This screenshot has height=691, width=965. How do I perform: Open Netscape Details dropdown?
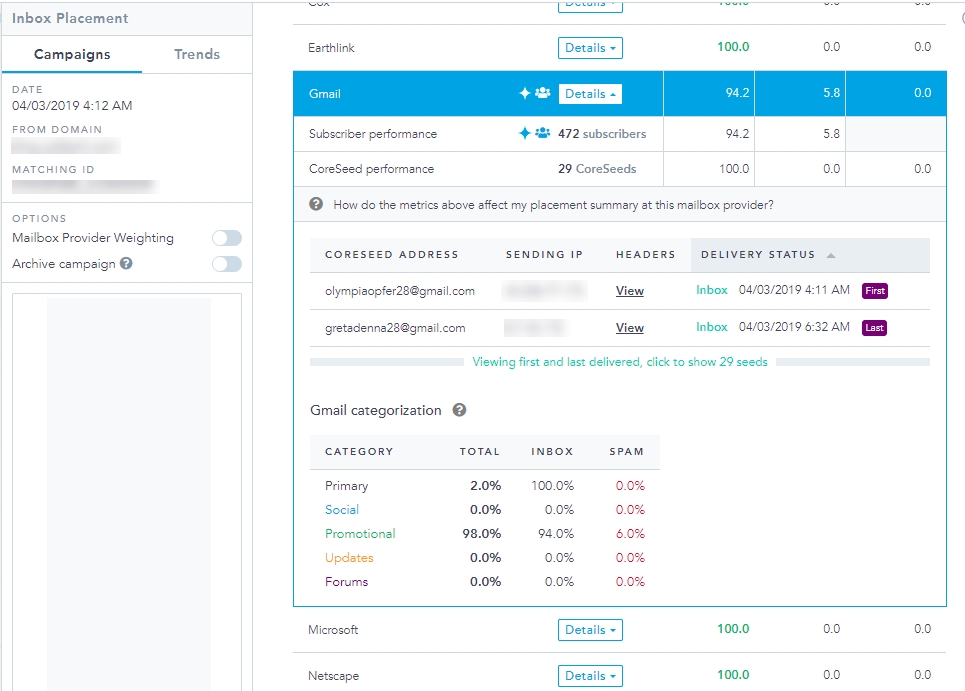pyautogui.click(x=590, y=676)
